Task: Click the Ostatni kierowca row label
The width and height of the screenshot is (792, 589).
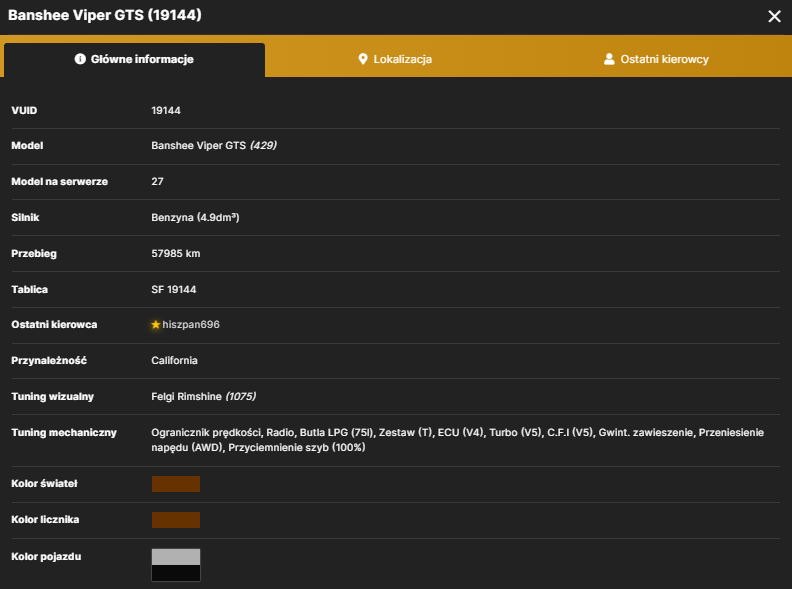Action: pos(54,324)
